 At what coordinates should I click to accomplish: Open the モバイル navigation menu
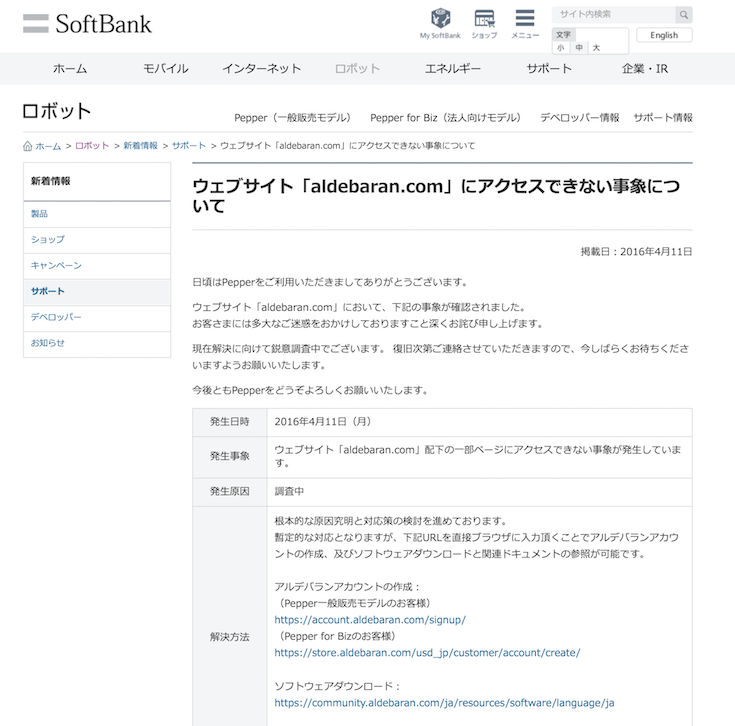click(165, 69)
